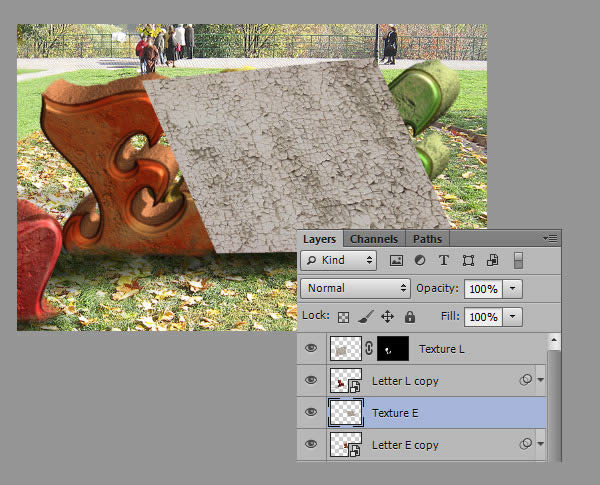Click the smart object filter icon
The width and height of the screenshot is (600, 485).
(492, 260)
